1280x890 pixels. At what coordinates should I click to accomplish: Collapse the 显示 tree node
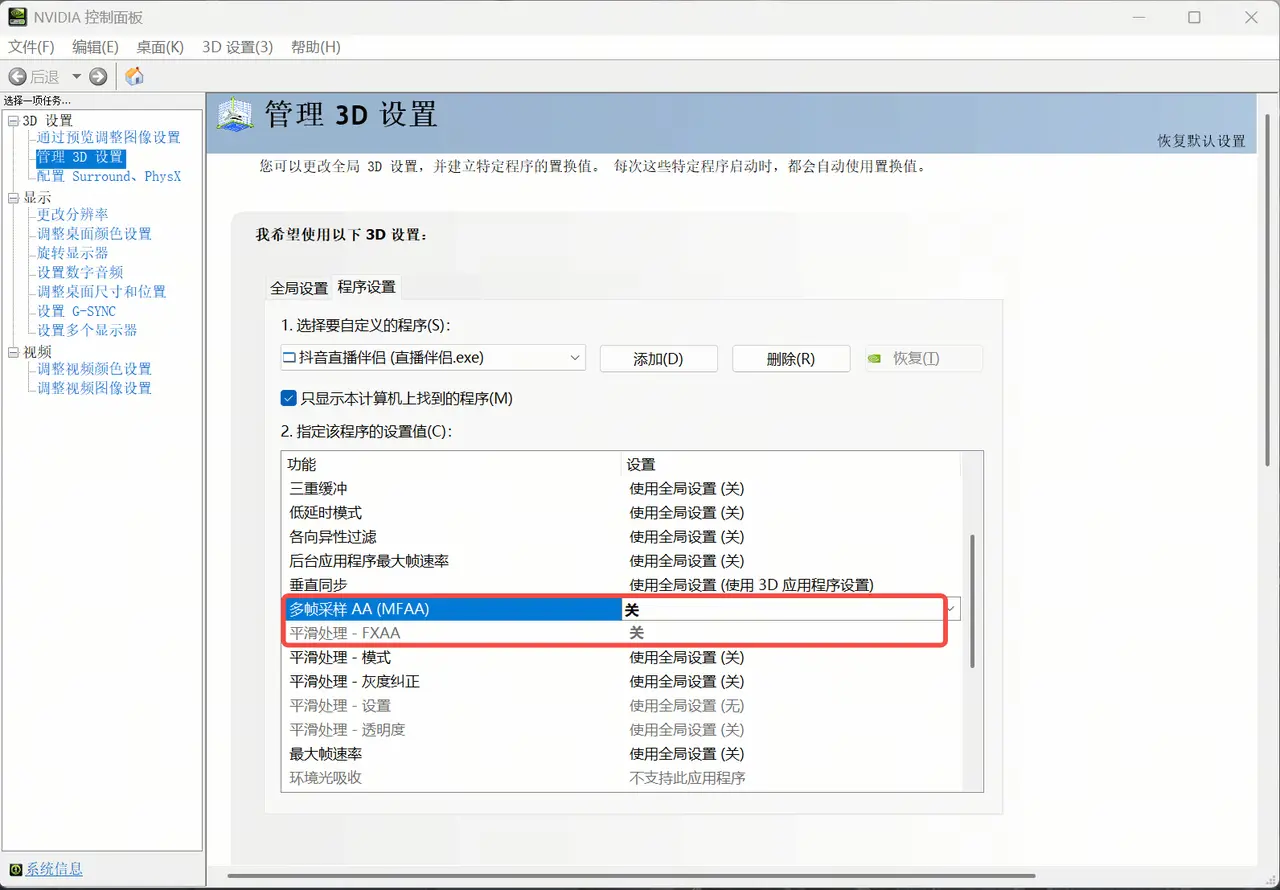[x=13, y=198]
